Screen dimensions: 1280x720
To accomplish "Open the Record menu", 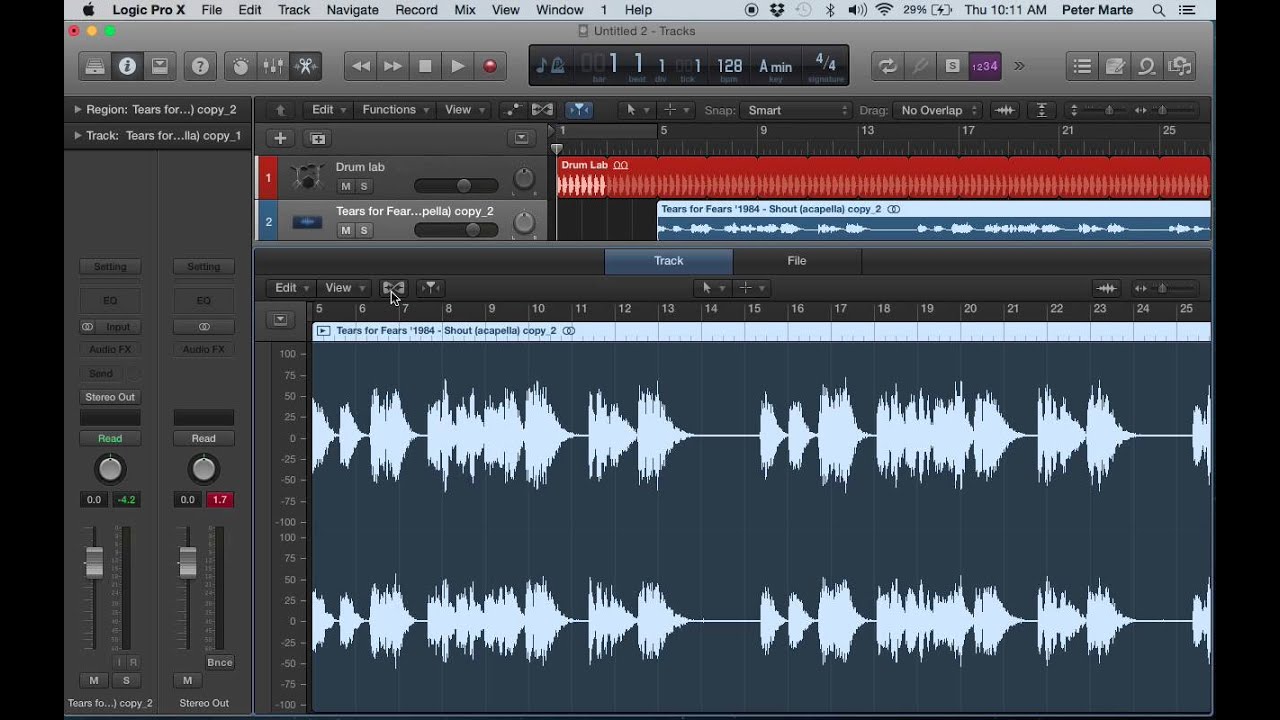I will (x=417, y=10).
